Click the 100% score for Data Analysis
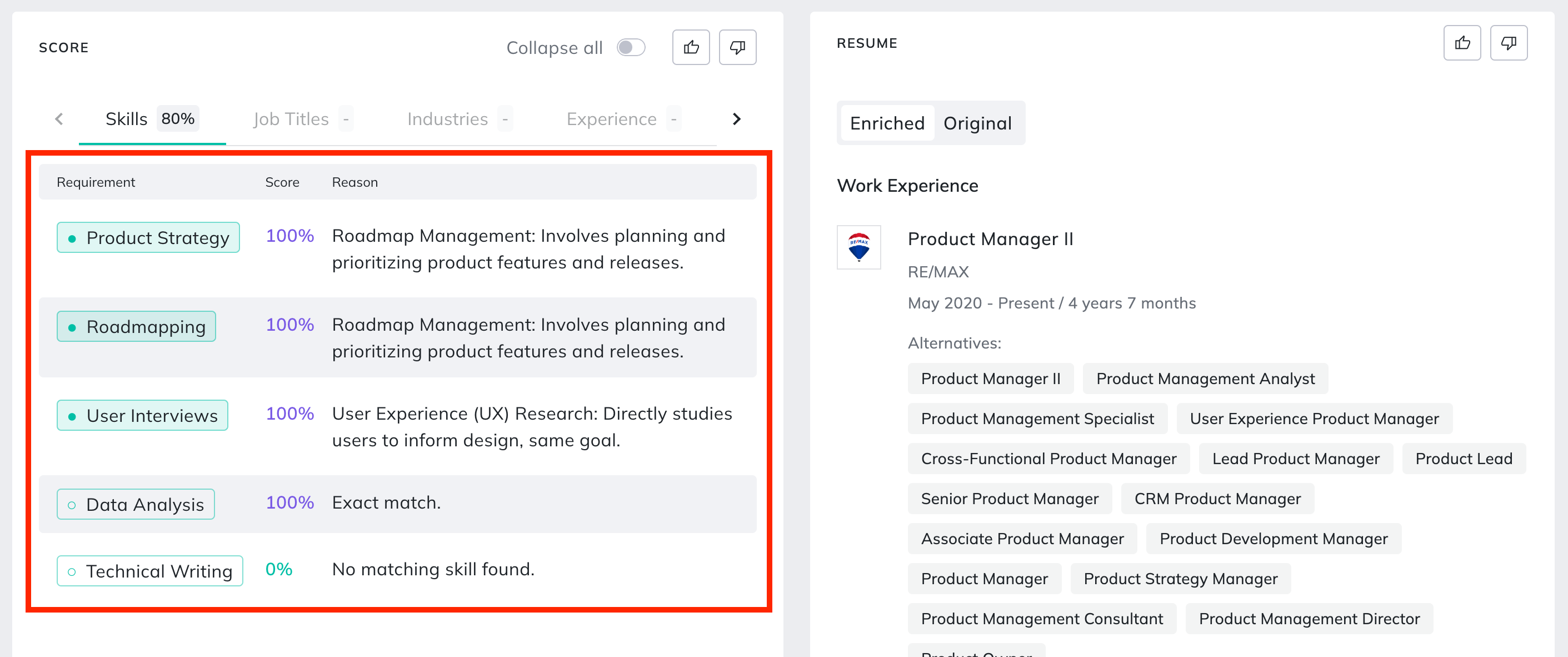Image resolution: width=1568 pixels, height=657 pixels. click(289, 502)
